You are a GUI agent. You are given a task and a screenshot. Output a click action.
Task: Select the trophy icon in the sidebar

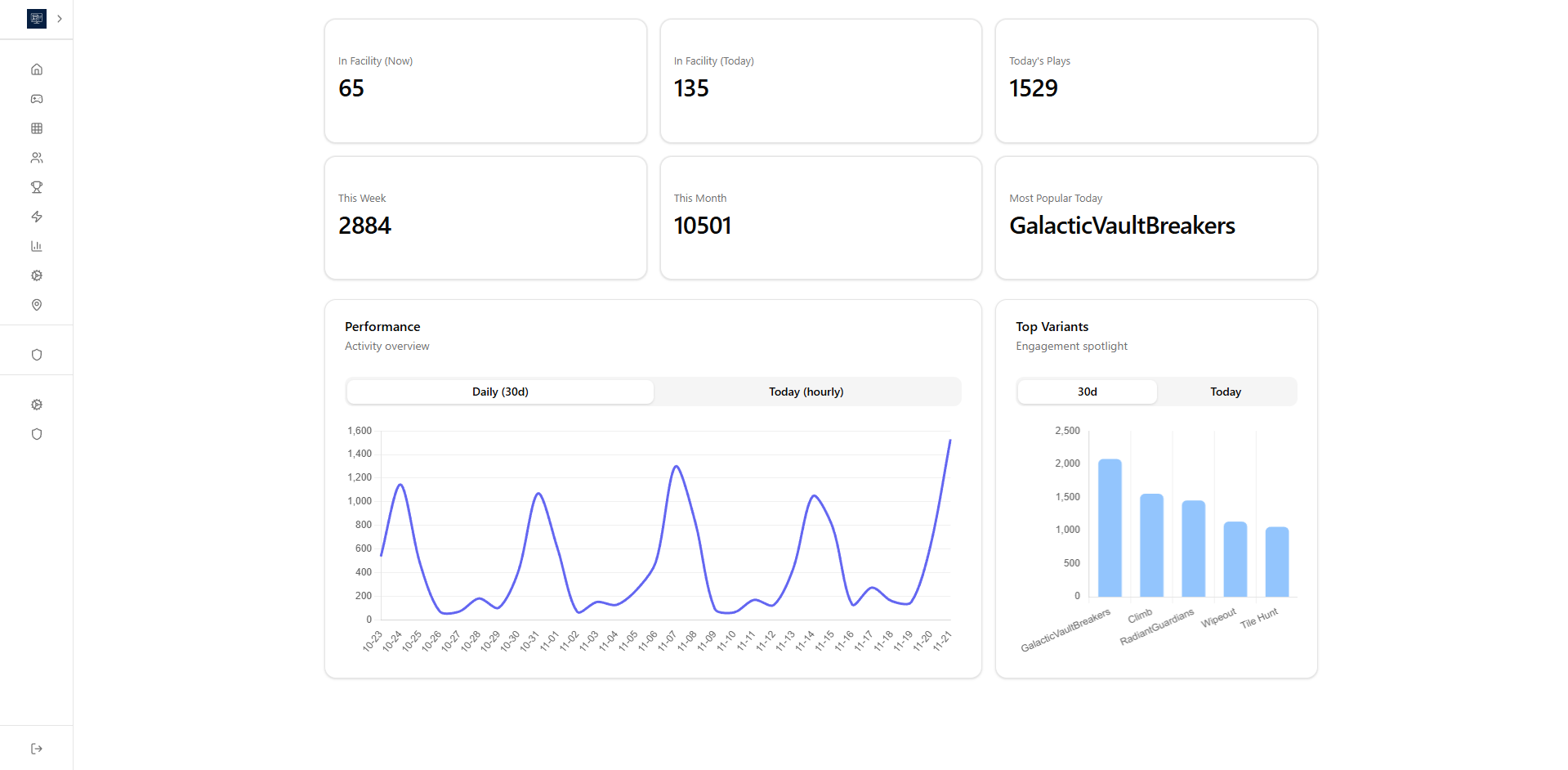click(x=37, y=187)
